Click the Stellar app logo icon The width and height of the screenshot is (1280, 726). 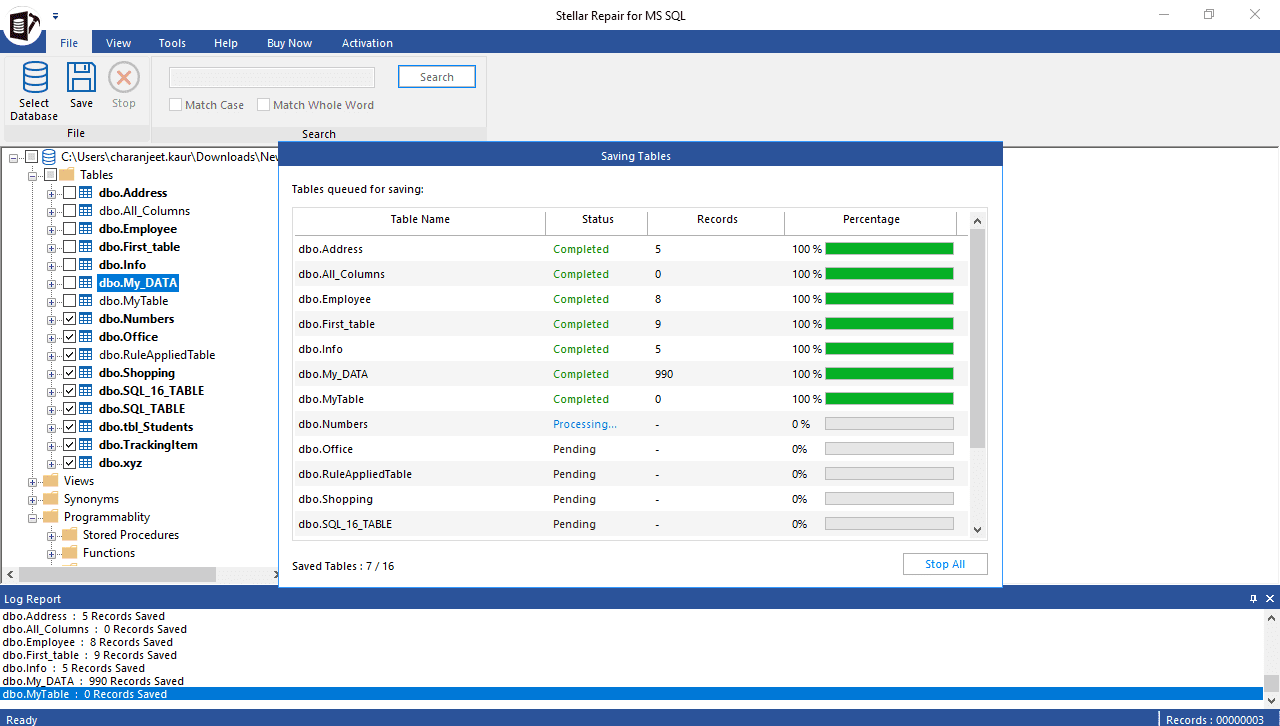(22, 25)
